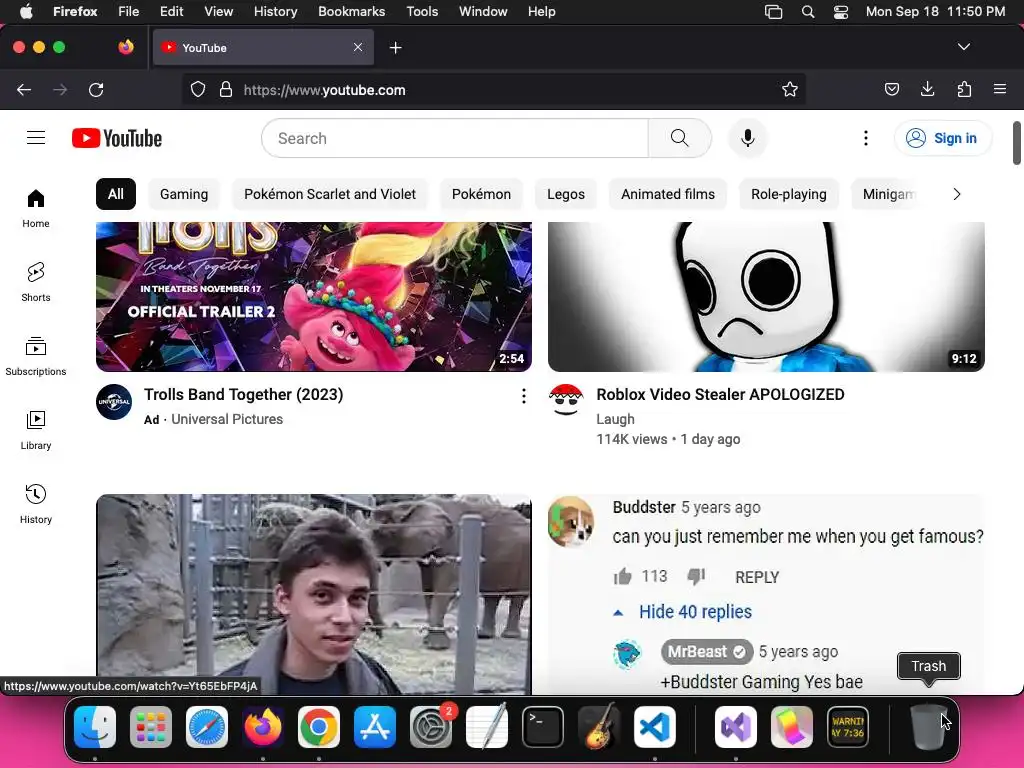The image size is (1024, 768).
Task: Click the Universal Pictures channel name
Action: click(227, 419)
